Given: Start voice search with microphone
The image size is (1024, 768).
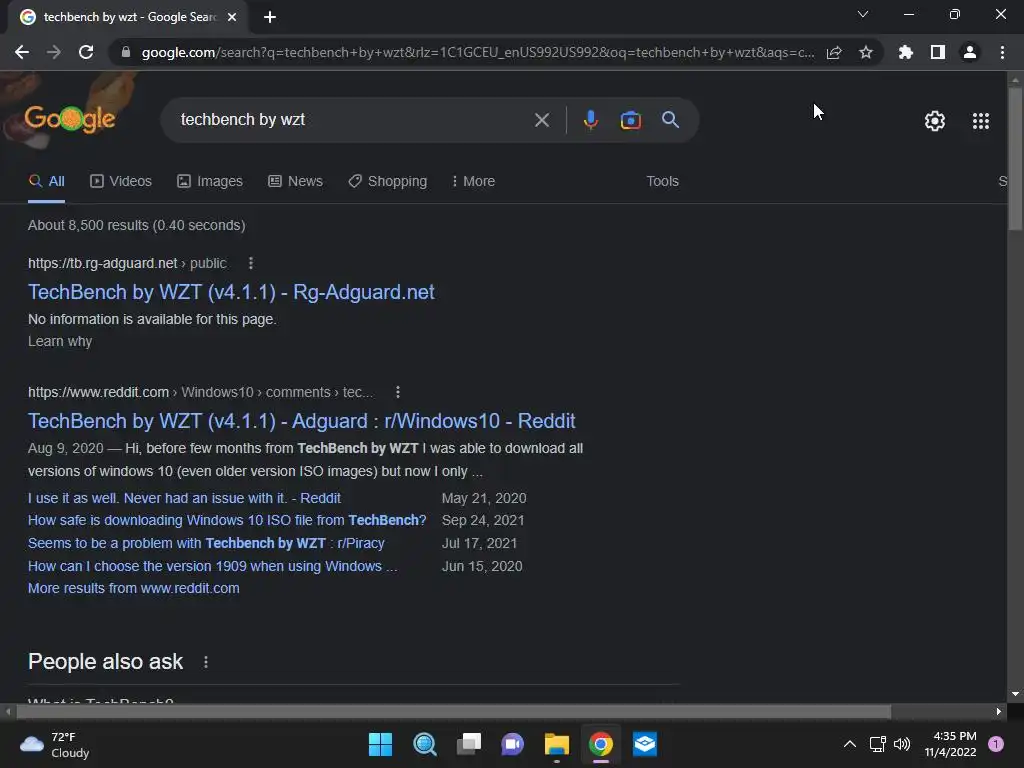Looking at the screenshot, I should tap(590, 120).
